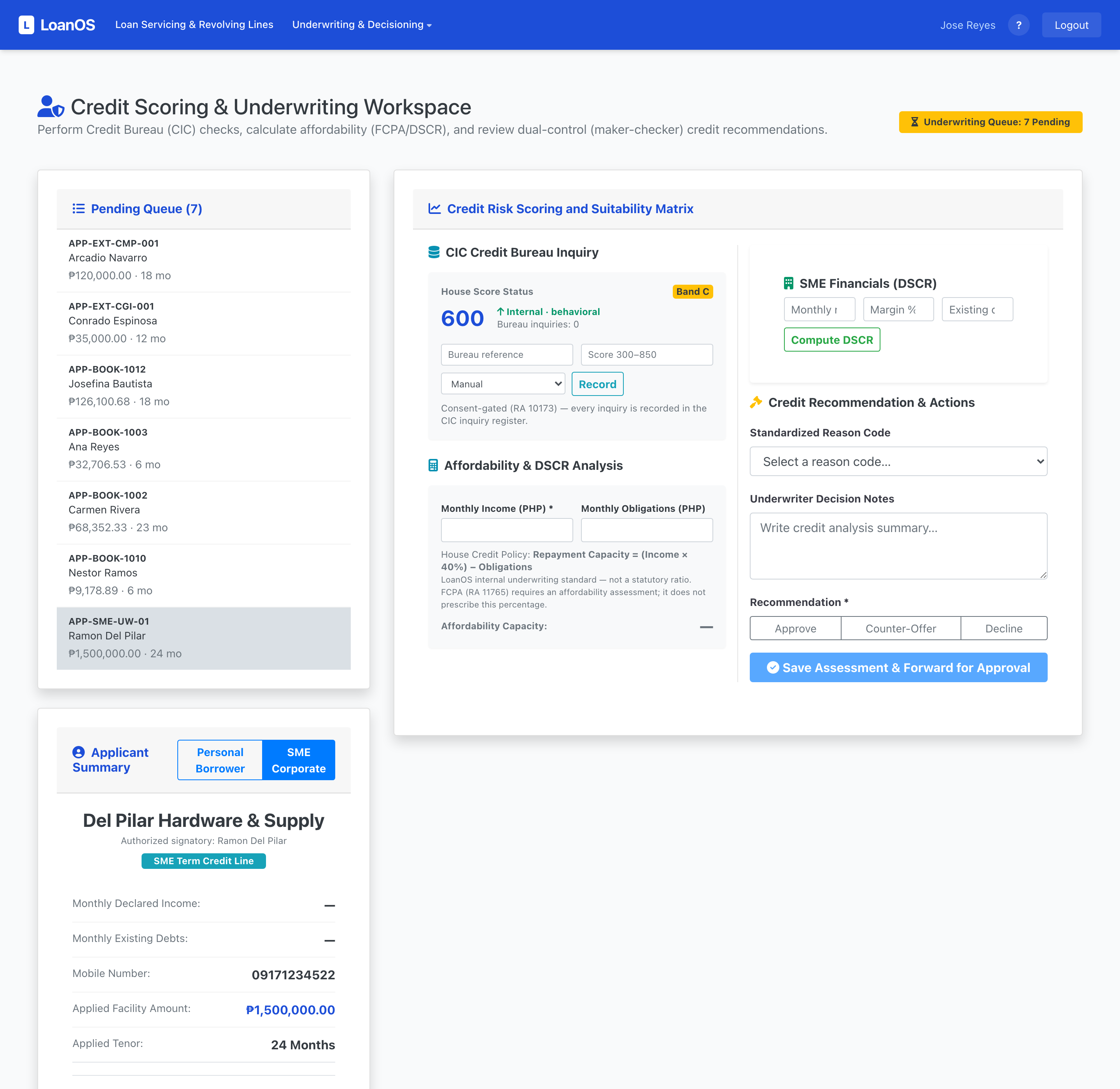
Task: Click the green up-arrow next to Internal behavioral
Action: pos(500,312)
